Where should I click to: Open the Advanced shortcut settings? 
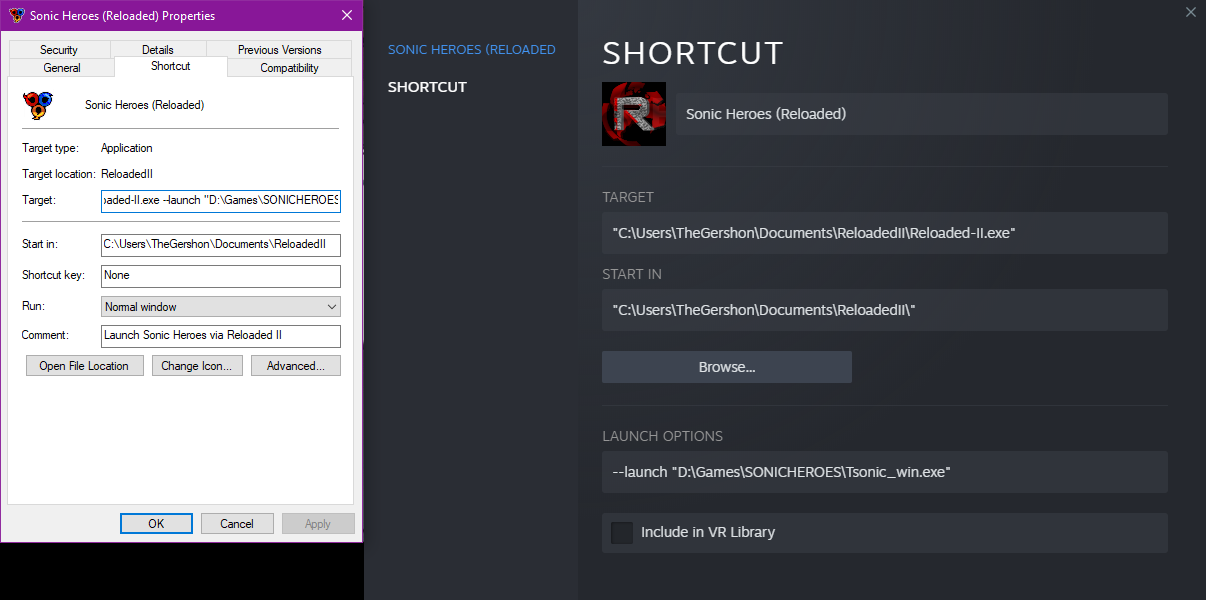[295, 365]
